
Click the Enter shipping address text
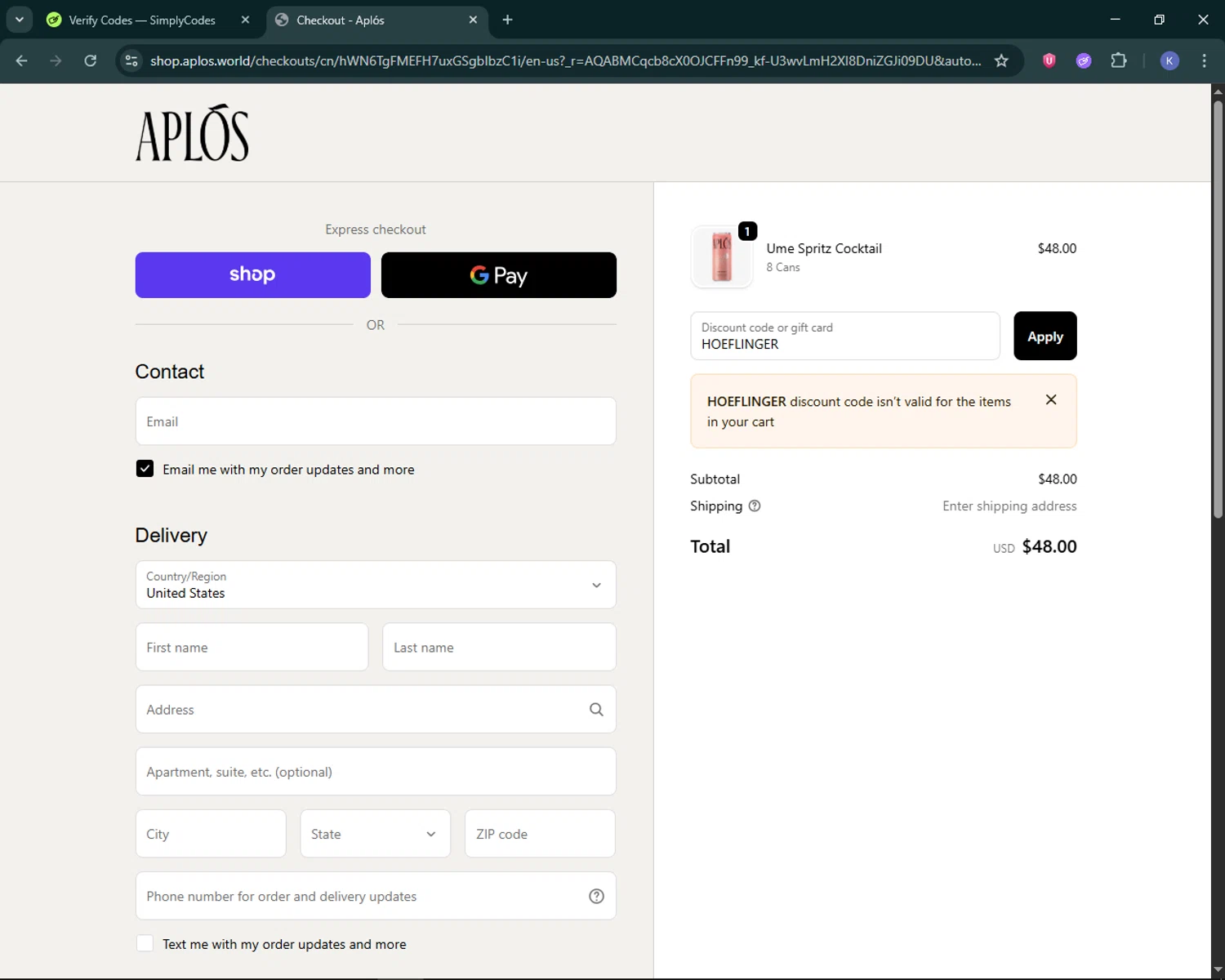[x=1009, y=506]
